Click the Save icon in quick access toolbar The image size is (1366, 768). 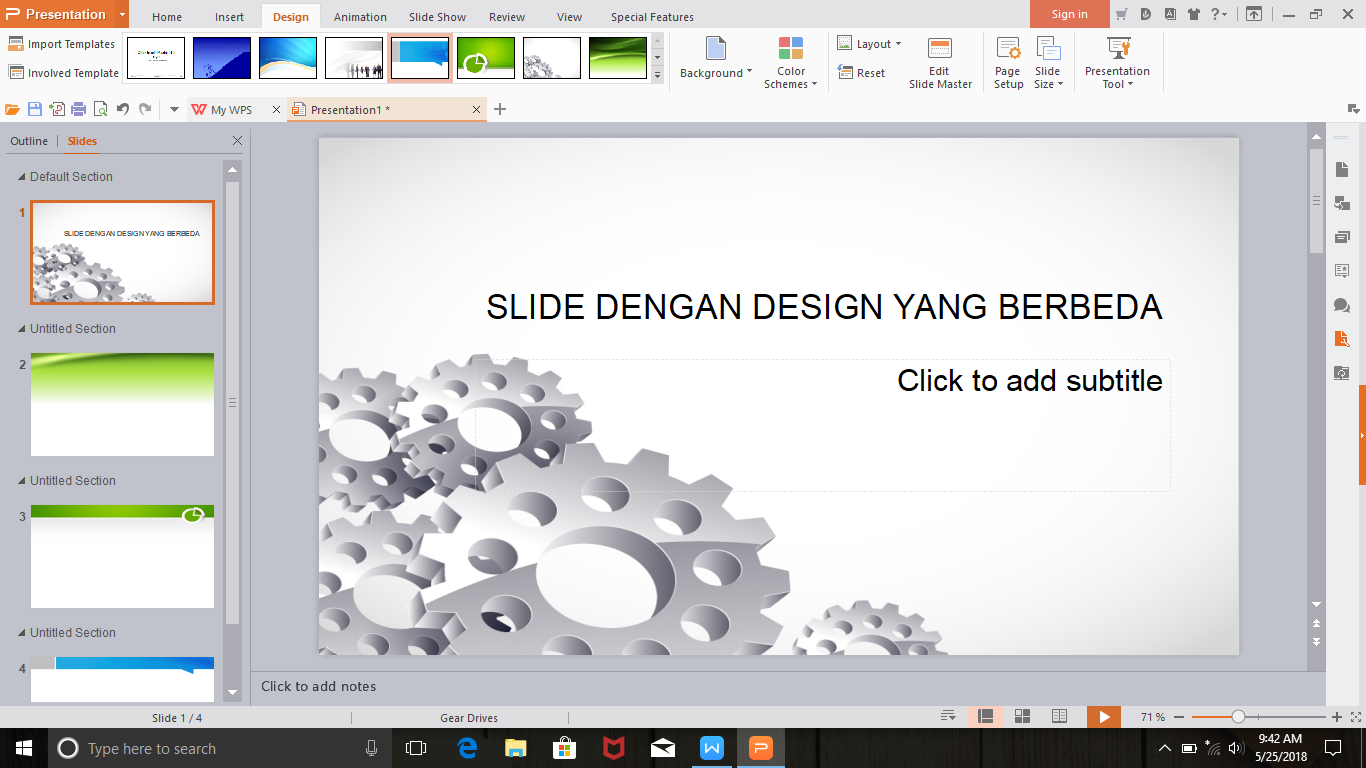pos(33,108)
